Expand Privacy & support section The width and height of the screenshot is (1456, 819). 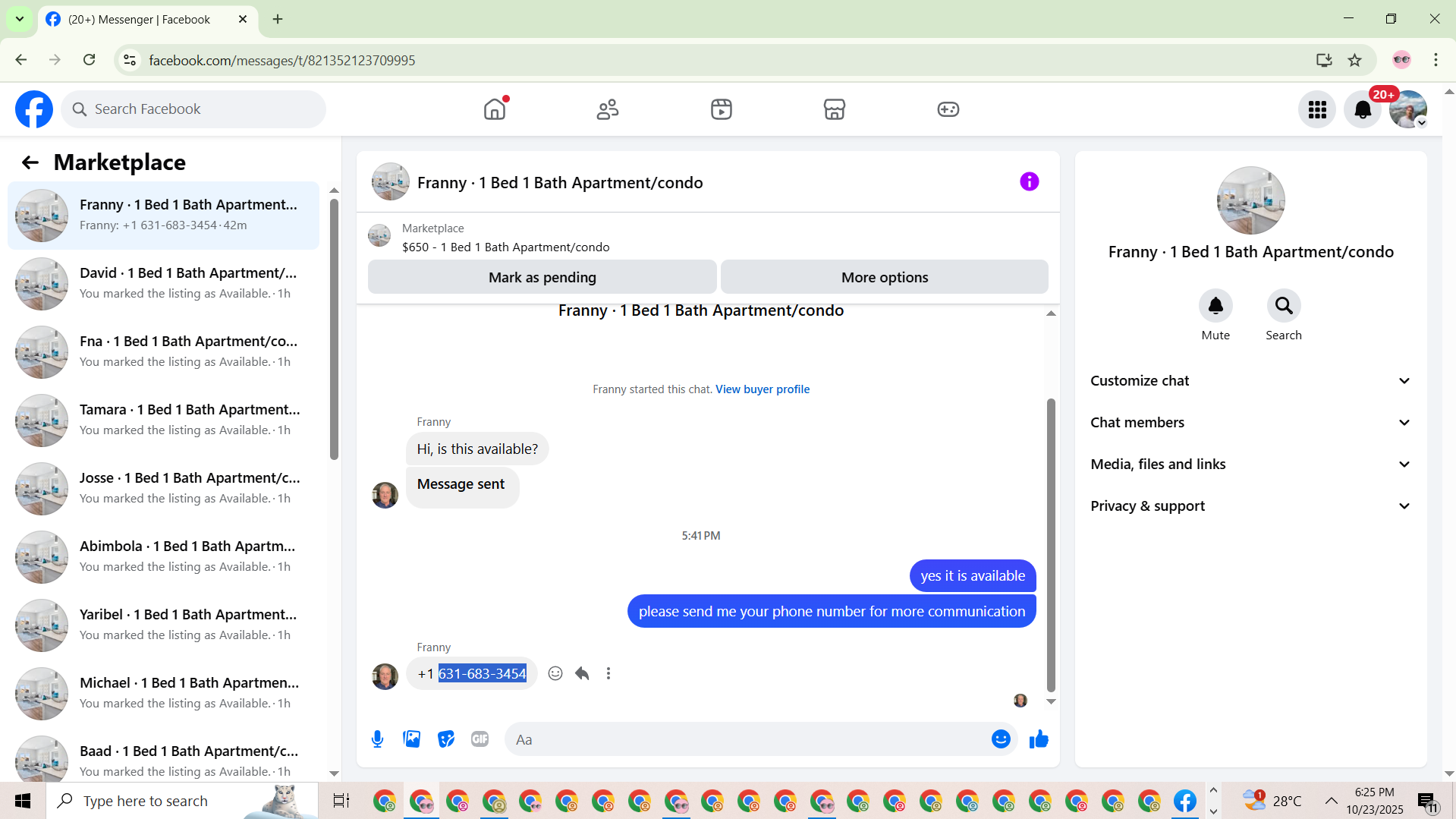point(1250,506)
